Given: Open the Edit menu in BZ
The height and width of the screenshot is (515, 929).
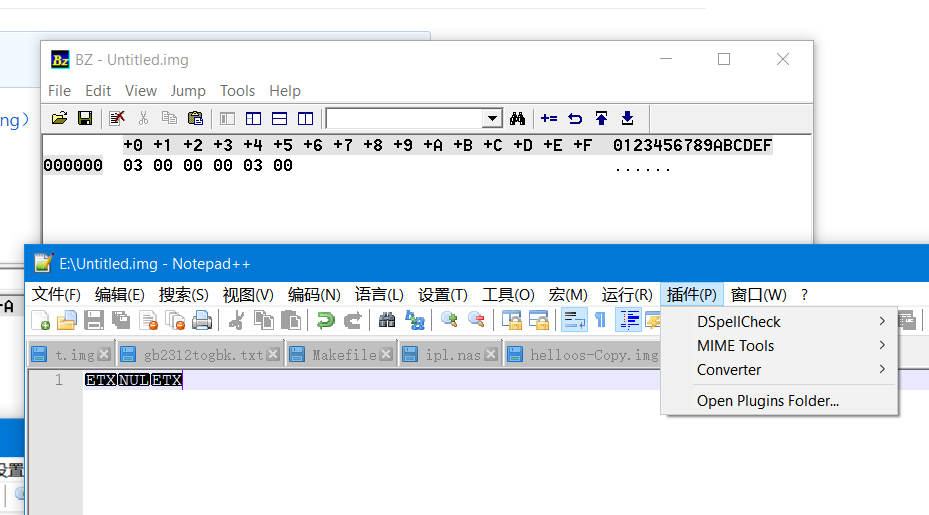Looking at the screenshot, I should point(98,91).
